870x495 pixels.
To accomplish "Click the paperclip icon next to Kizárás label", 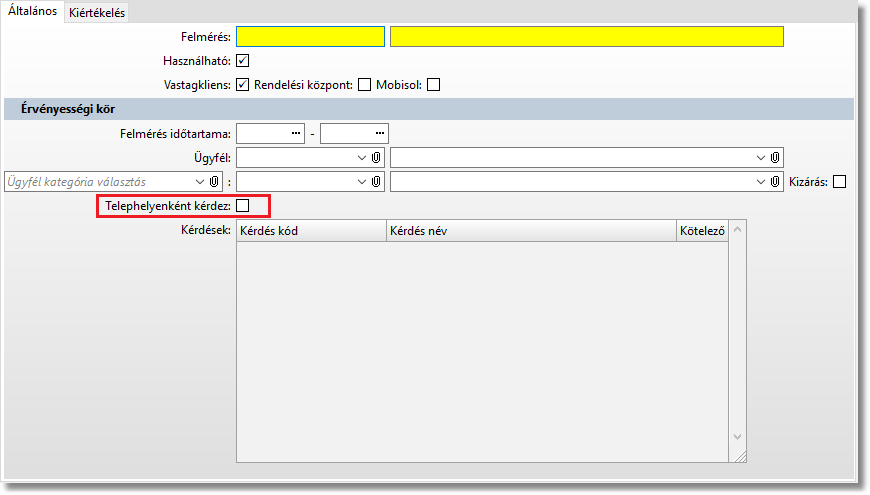I will coord(775,182).
